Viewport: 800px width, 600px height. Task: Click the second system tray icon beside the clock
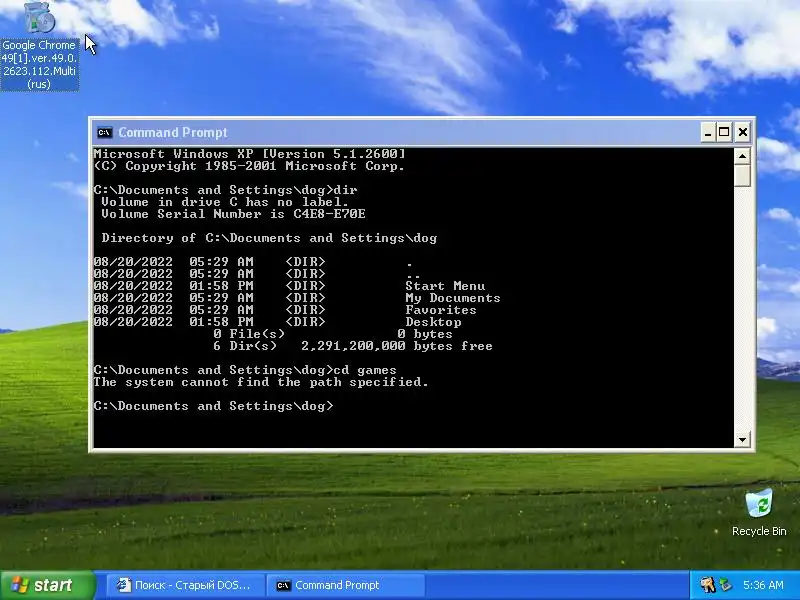coord(725,585)
